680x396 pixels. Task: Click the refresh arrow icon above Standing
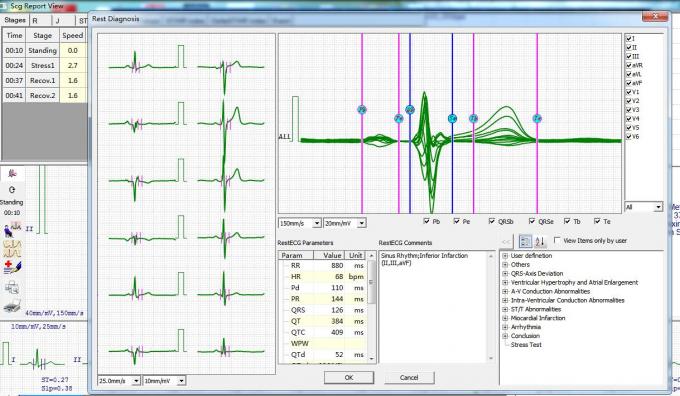click(12, 190)
